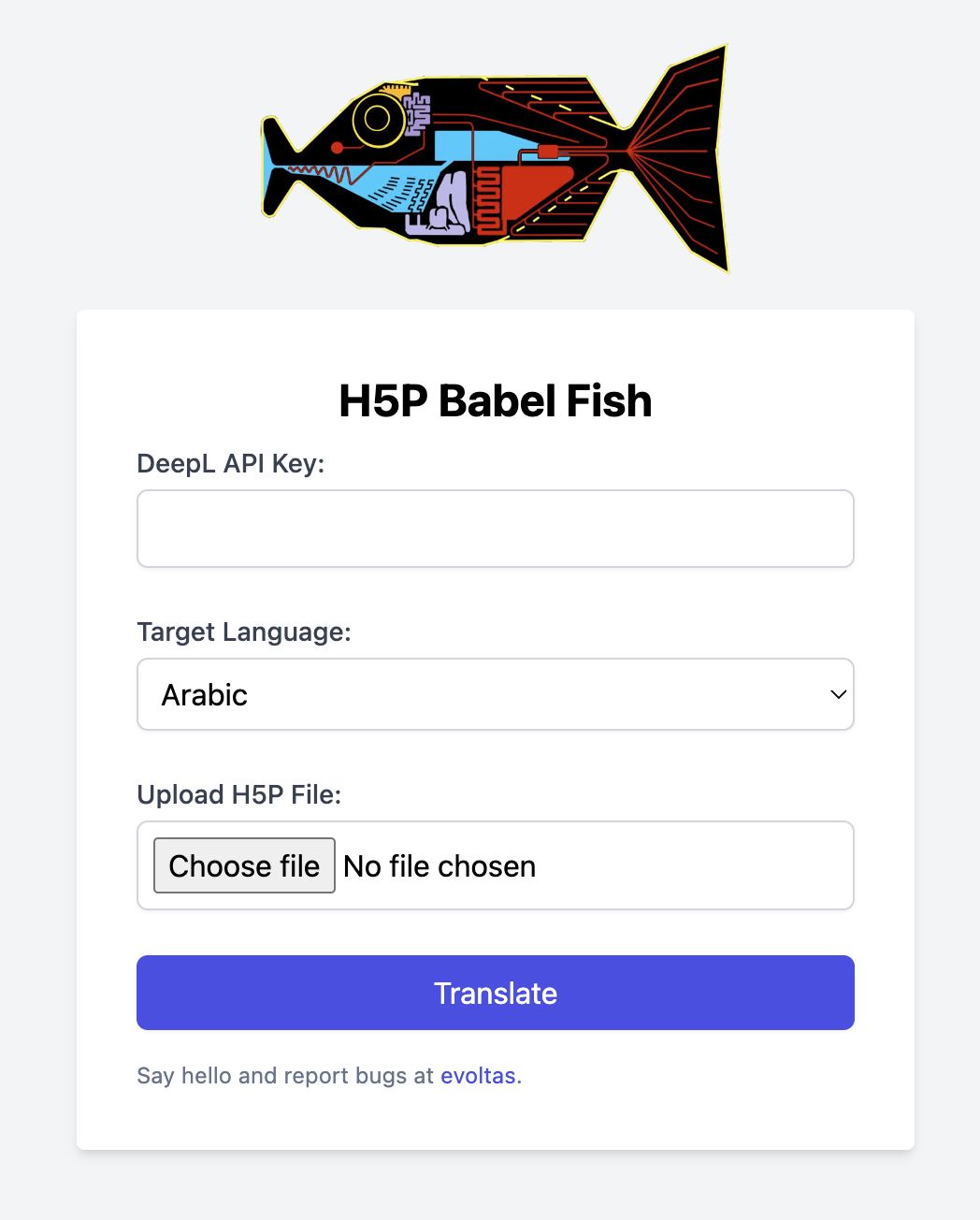Viewport: 980px width, 1220px height.
Task: Click the "Target Language:" label
Action: click(243, 632)
